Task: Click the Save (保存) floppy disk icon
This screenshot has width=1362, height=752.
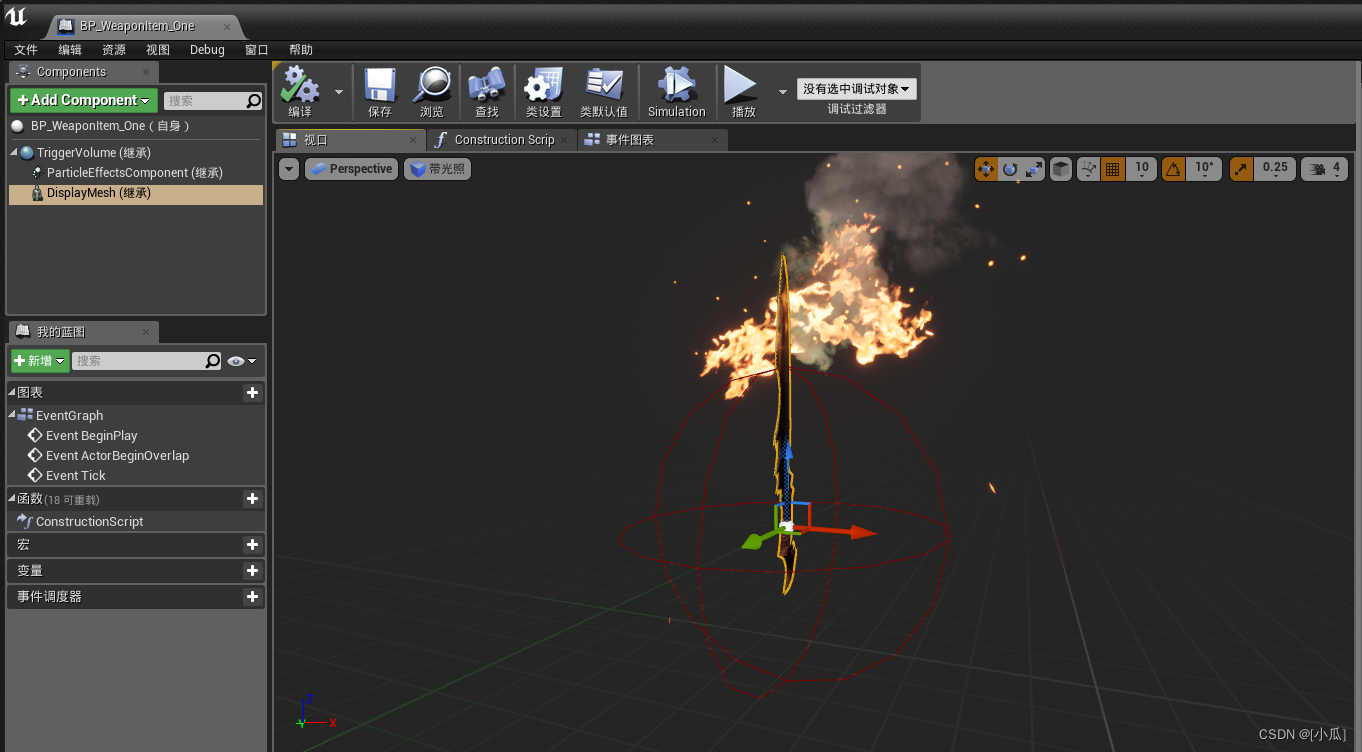Action: [380, 86]
